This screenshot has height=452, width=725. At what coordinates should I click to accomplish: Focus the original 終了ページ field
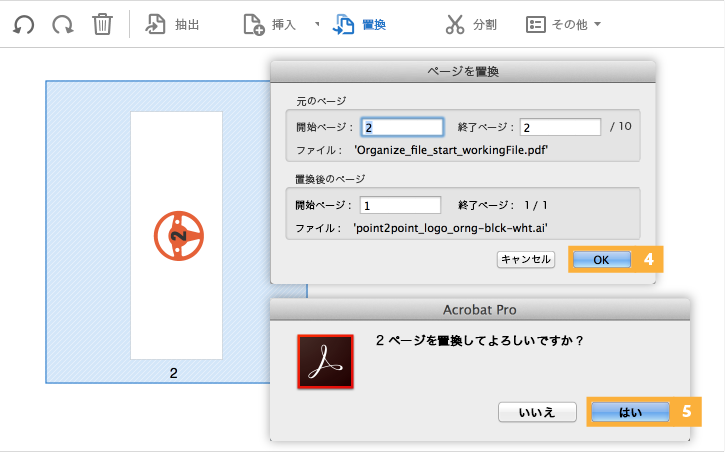point(560,127)
